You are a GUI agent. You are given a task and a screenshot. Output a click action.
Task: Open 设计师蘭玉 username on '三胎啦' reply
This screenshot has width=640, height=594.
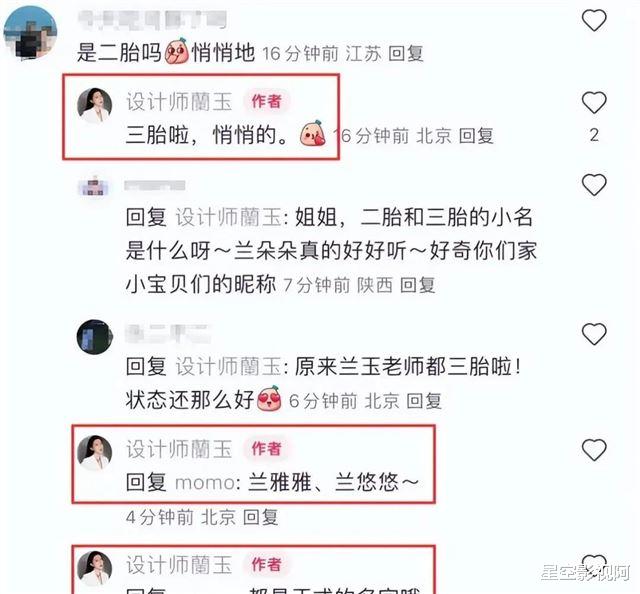(179, 102)
